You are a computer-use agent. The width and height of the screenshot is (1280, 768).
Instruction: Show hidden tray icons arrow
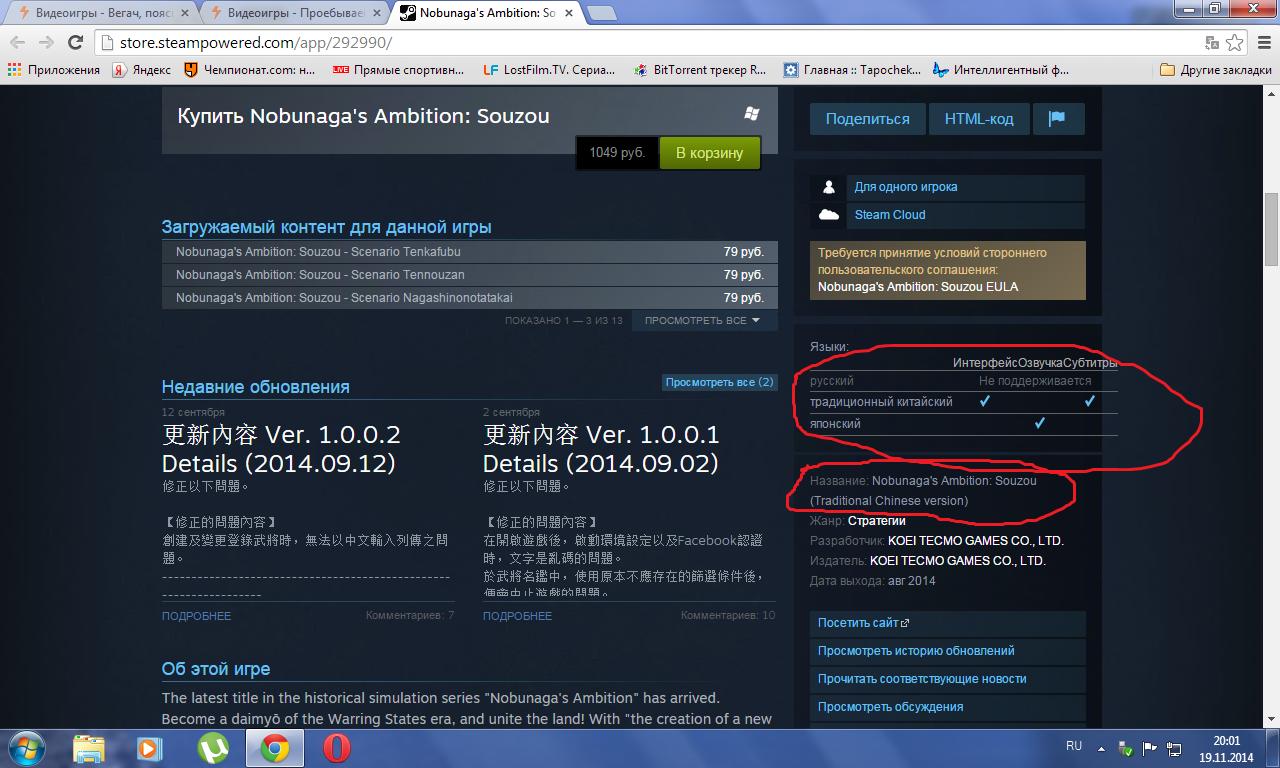click(x=1103, y=748)
